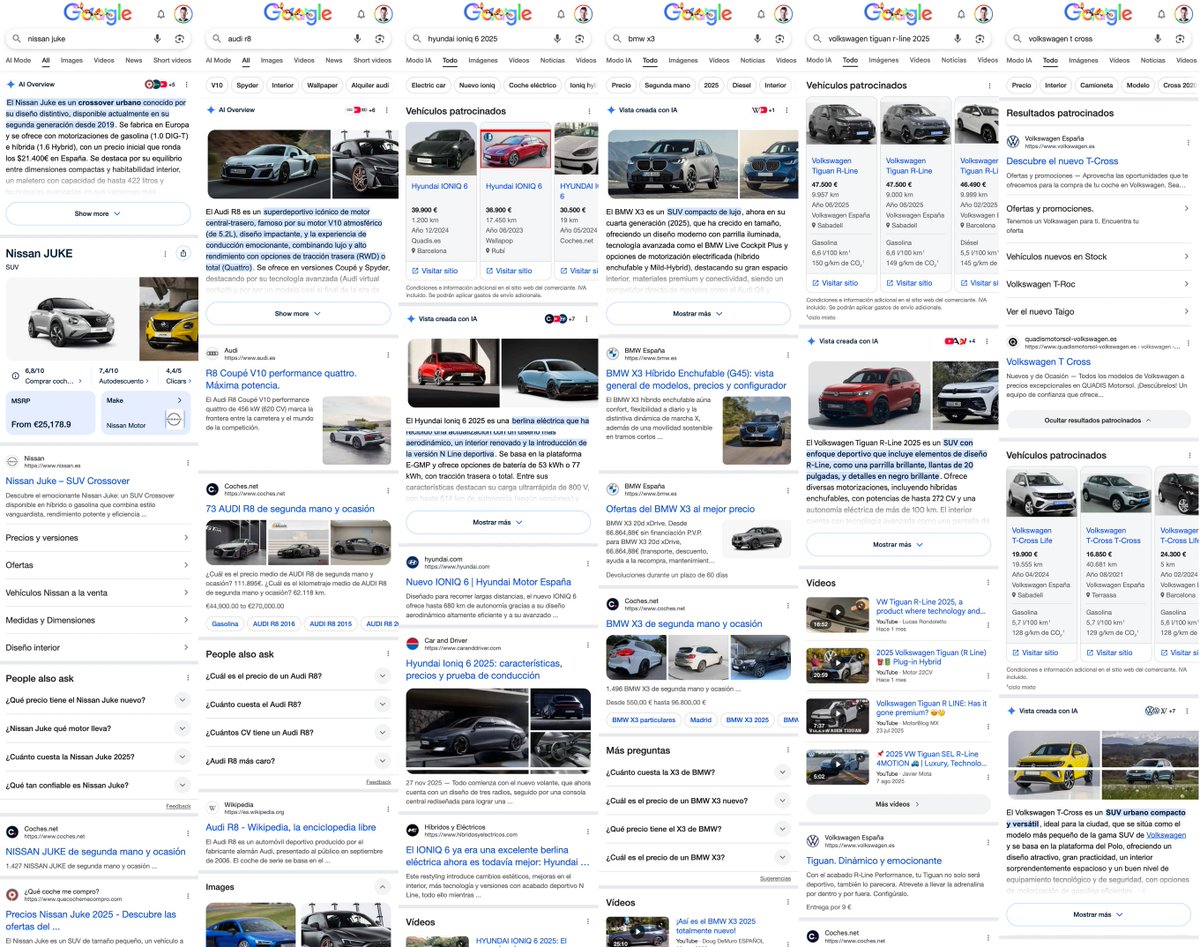Open the notifications bell above the volkswagen t cross search
This screenshot has height=947, width=1200.
click(x=1162, y=14)
